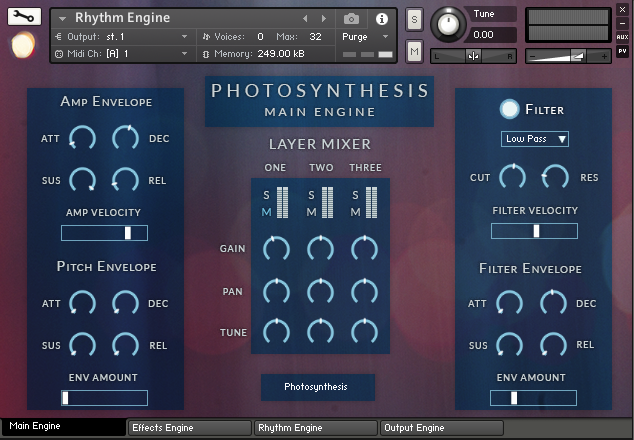634x440 pixels.
Task: Open the Midi Ch dropdown
Action: pos(123,54)
